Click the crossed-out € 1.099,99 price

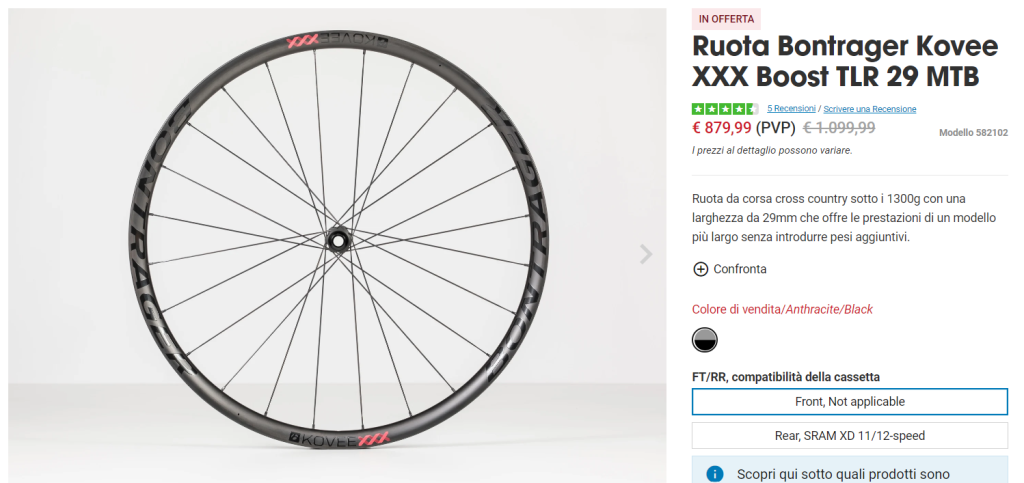pos(839,128)
